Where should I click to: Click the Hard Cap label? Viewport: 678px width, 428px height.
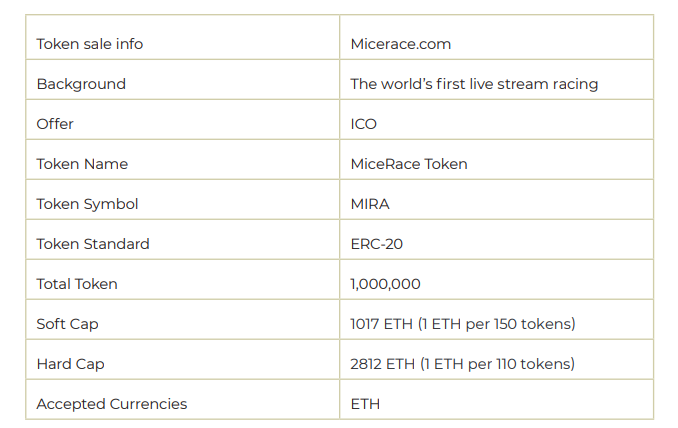point(70,364)
